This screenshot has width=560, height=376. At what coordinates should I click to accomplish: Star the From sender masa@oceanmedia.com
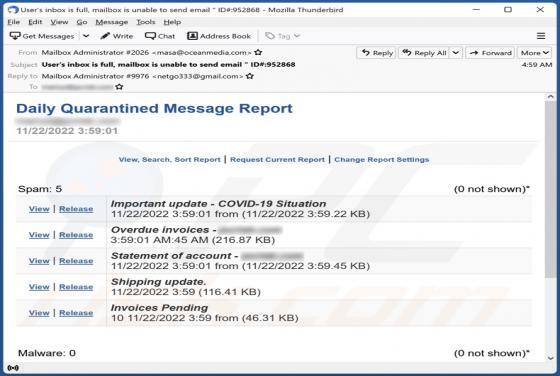tap(258, 52)
